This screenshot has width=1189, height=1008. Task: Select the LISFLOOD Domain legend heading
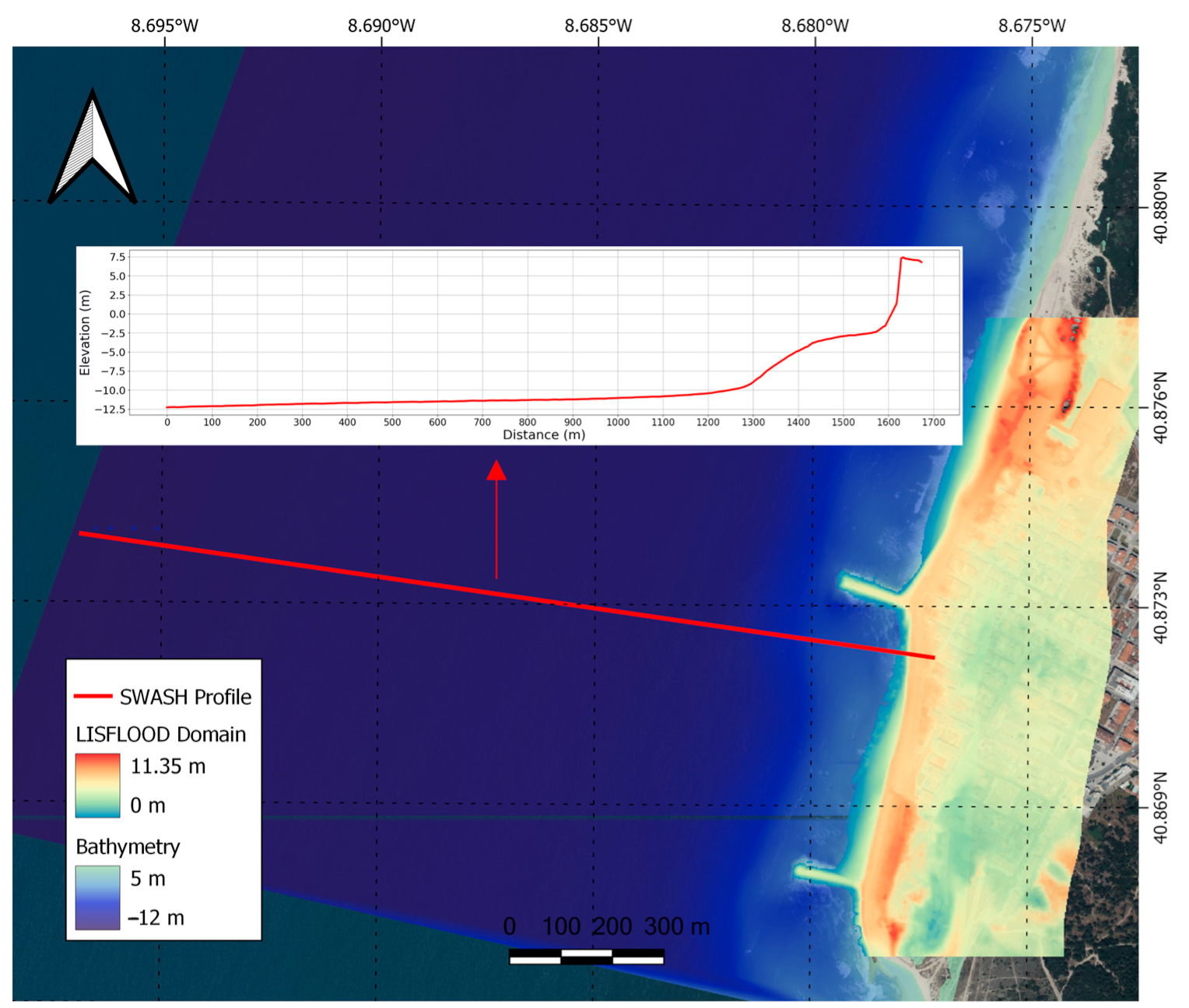tap(160, 734)
